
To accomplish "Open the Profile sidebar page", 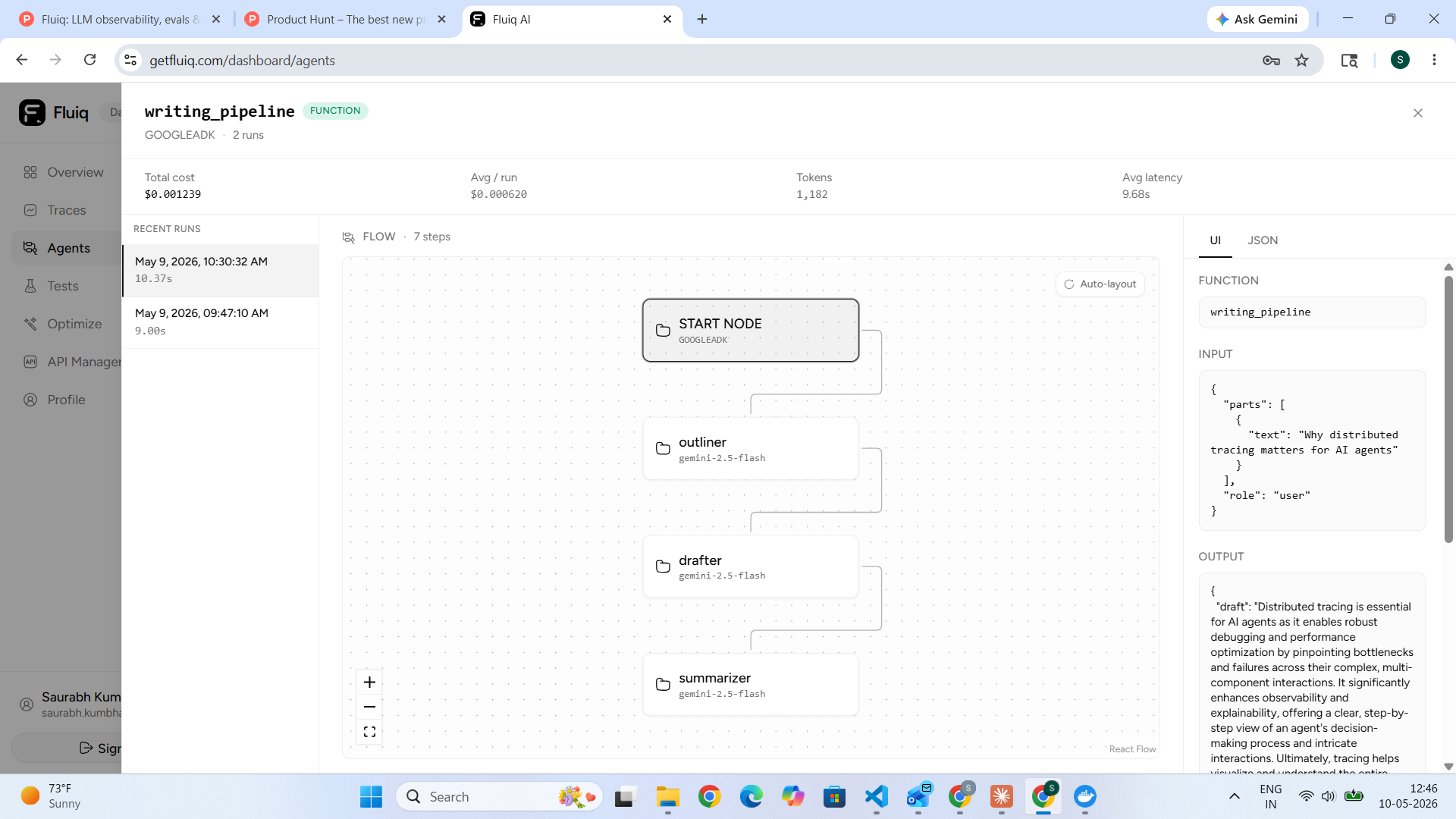I will point(67,400).
